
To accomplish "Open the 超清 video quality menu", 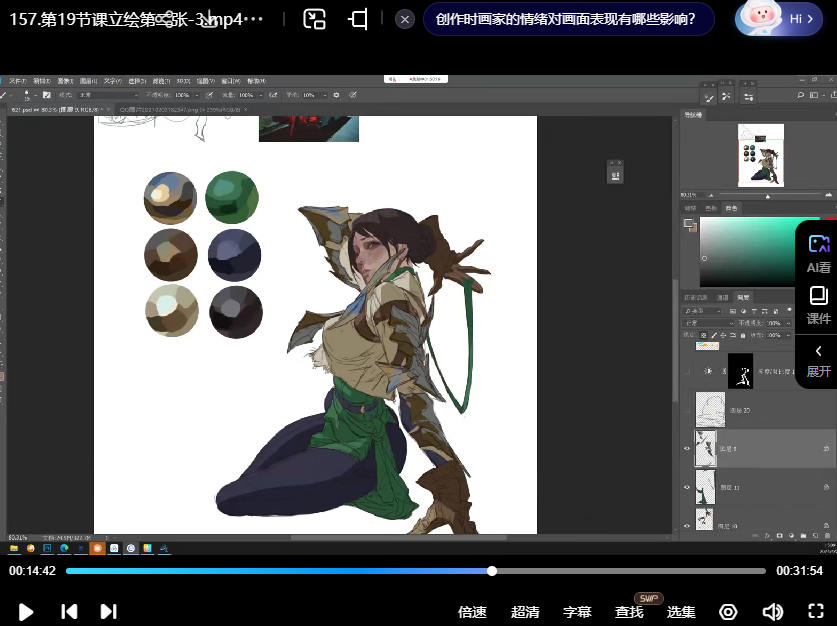I will [x=525, y=612].
